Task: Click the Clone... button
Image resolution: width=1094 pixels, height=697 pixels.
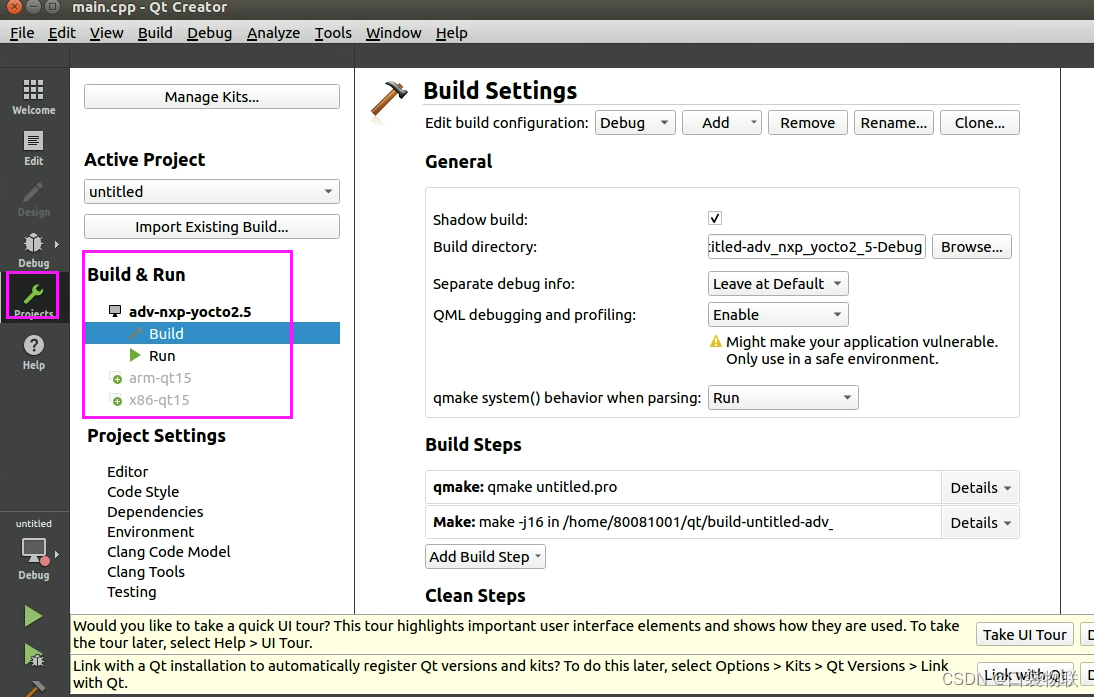Action: click(x=980, y=123)
